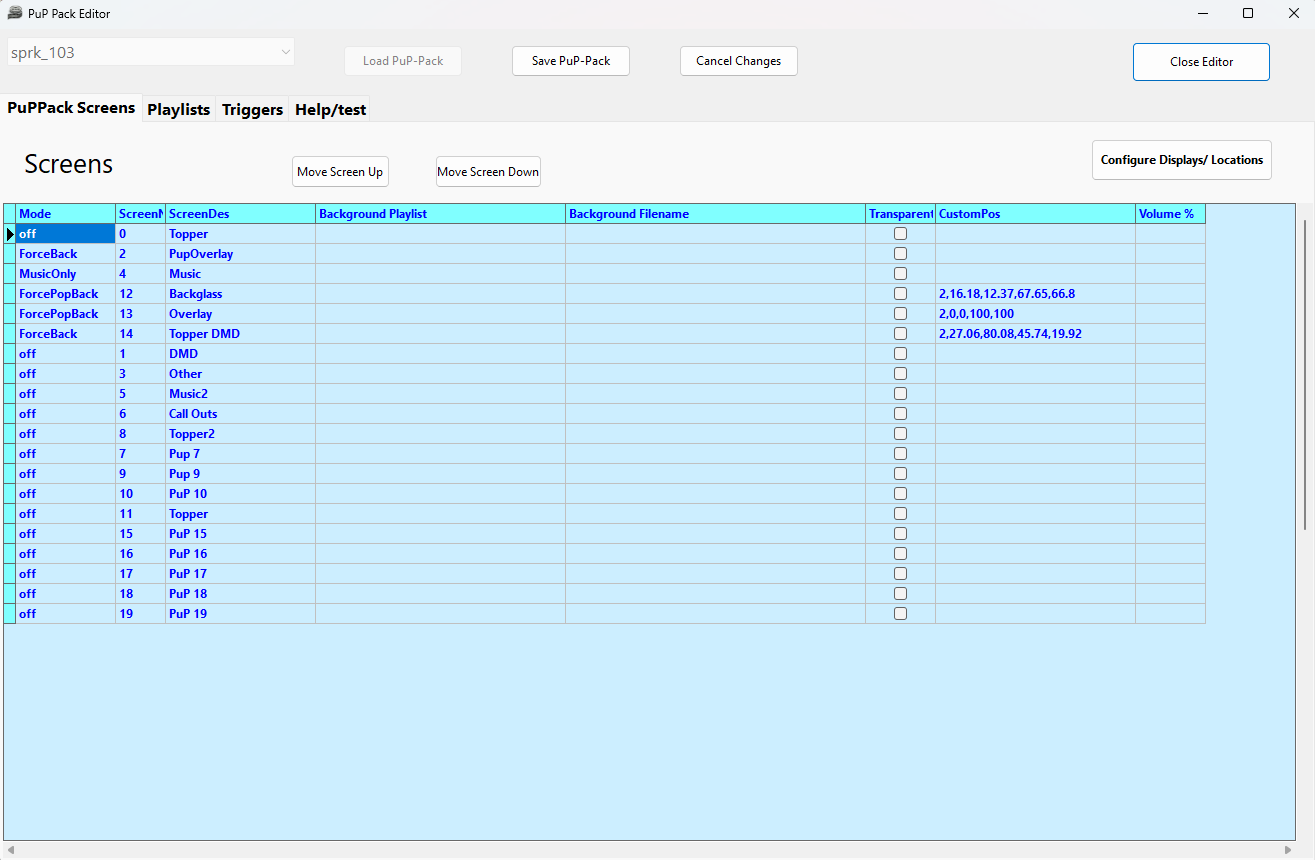This screenshot has width=1315, height=860.
Task: Click the Volume % column header
Action: click(x=1169, y=214)
